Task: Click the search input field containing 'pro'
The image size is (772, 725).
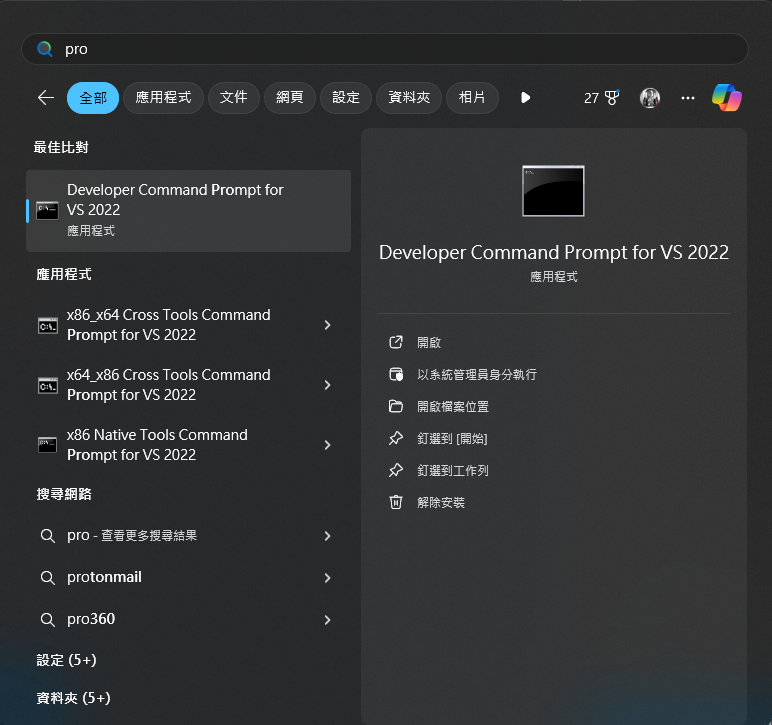Action: click(385, 49)
